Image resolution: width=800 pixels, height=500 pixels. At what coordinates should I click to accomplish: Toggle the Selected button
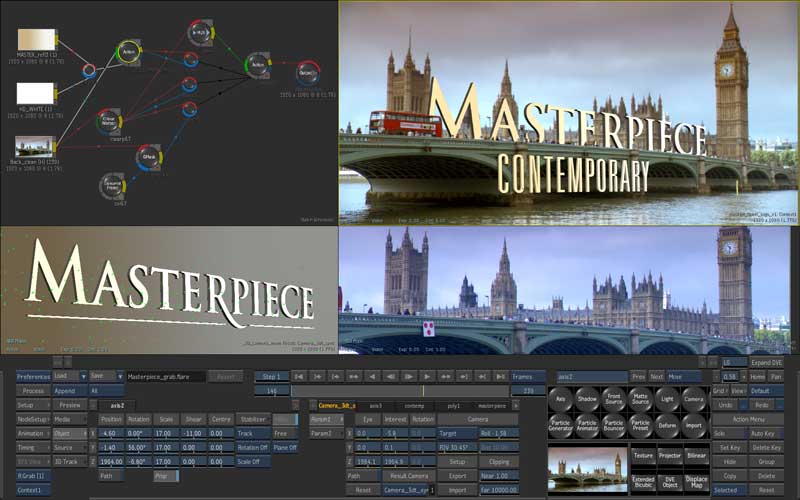[x=729, y=490]
